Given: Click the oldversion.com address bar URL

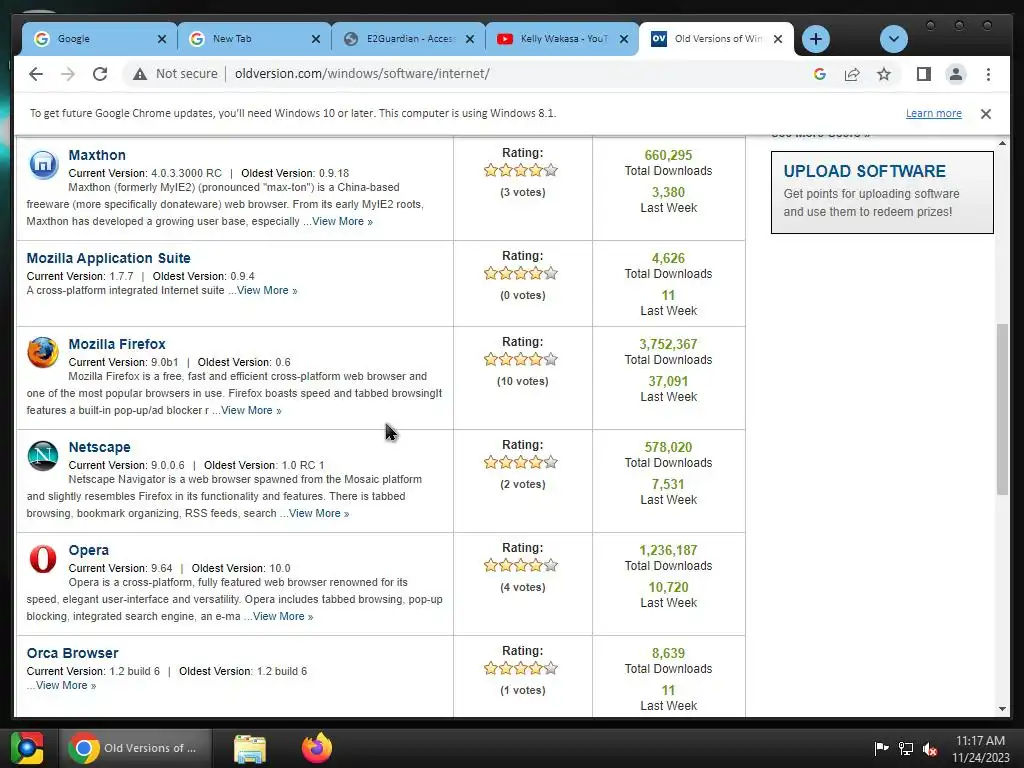Looking at the screenshot, I should point(362,74).
